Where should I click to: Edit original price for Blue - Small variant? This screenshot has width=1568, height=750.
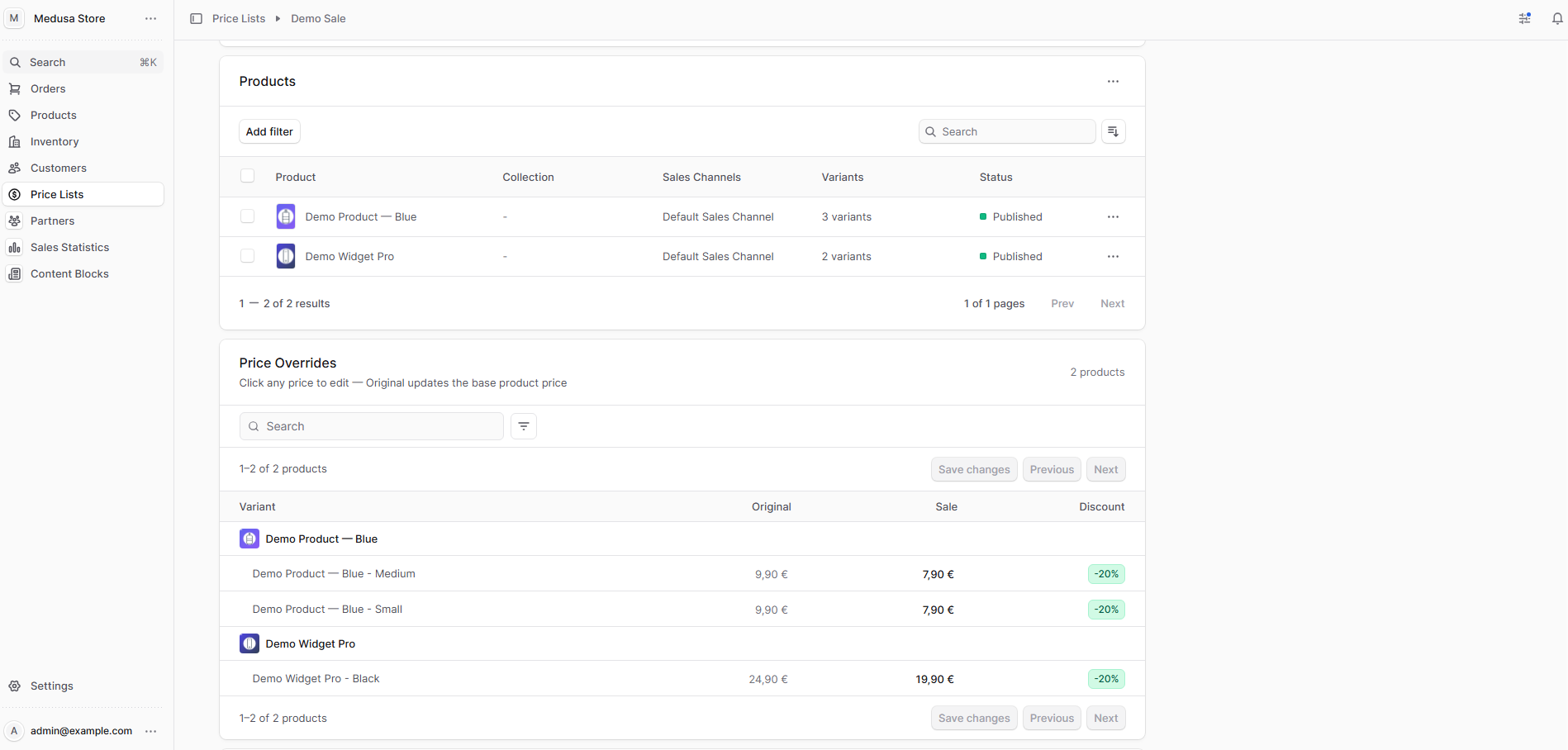772,610
